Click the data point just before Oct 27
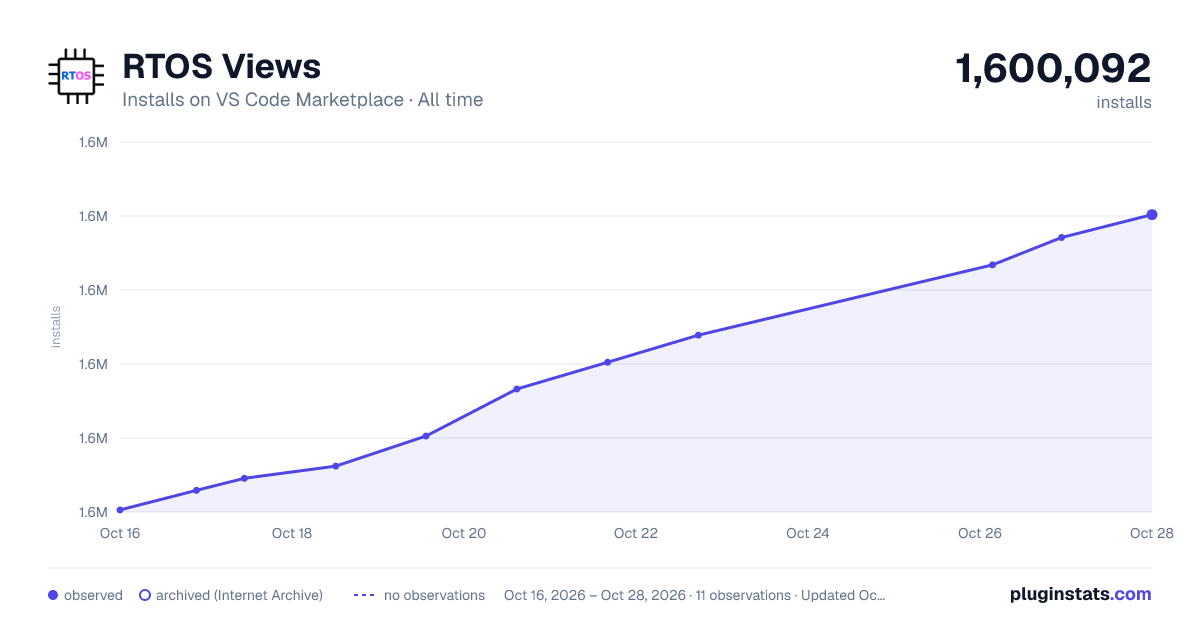The image size is (1200, 630). (x=1061, y=237)
